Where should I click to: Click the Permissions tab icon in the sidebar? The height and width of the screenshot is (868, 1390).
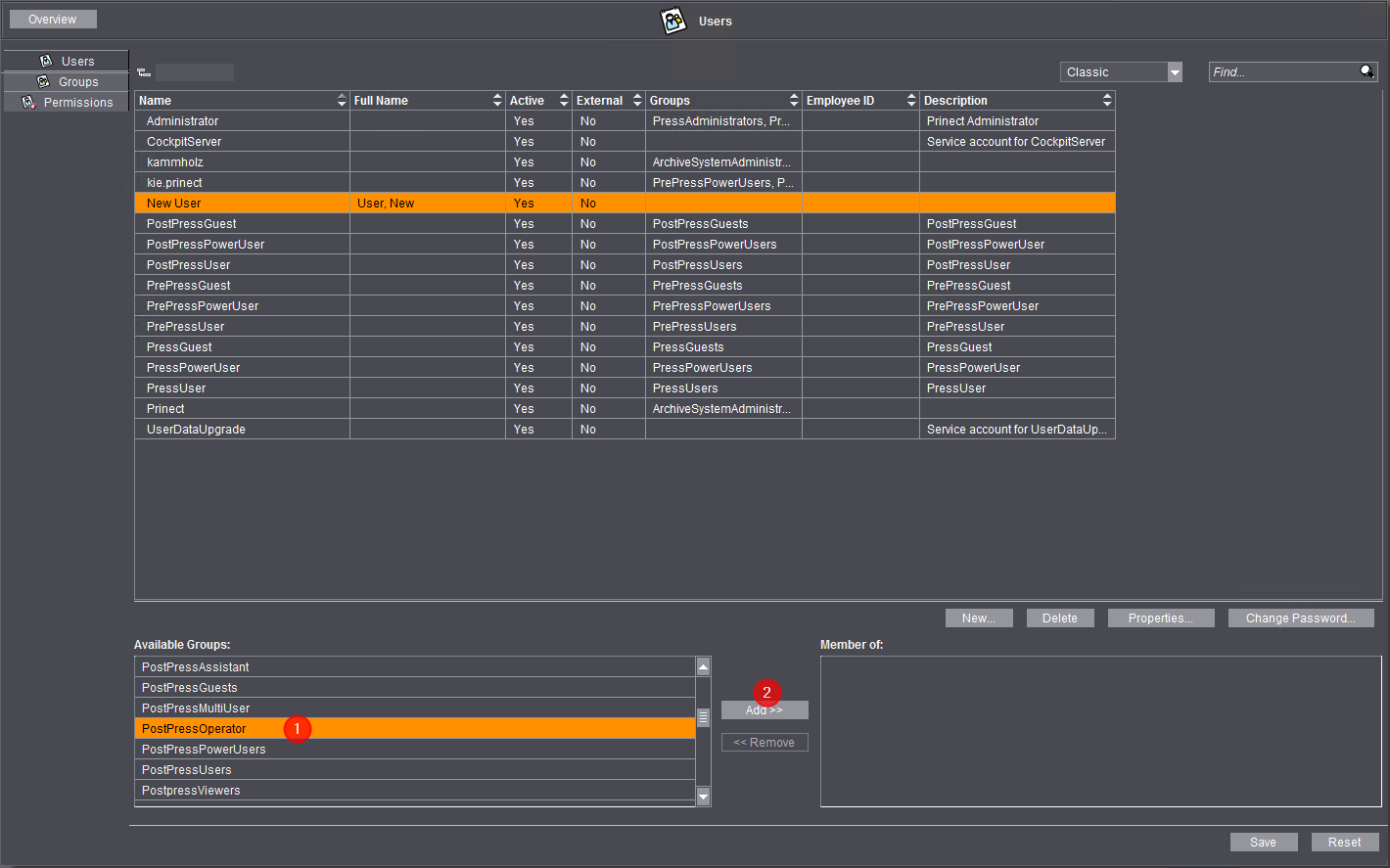pyautogui.click(x=28, y=103)
